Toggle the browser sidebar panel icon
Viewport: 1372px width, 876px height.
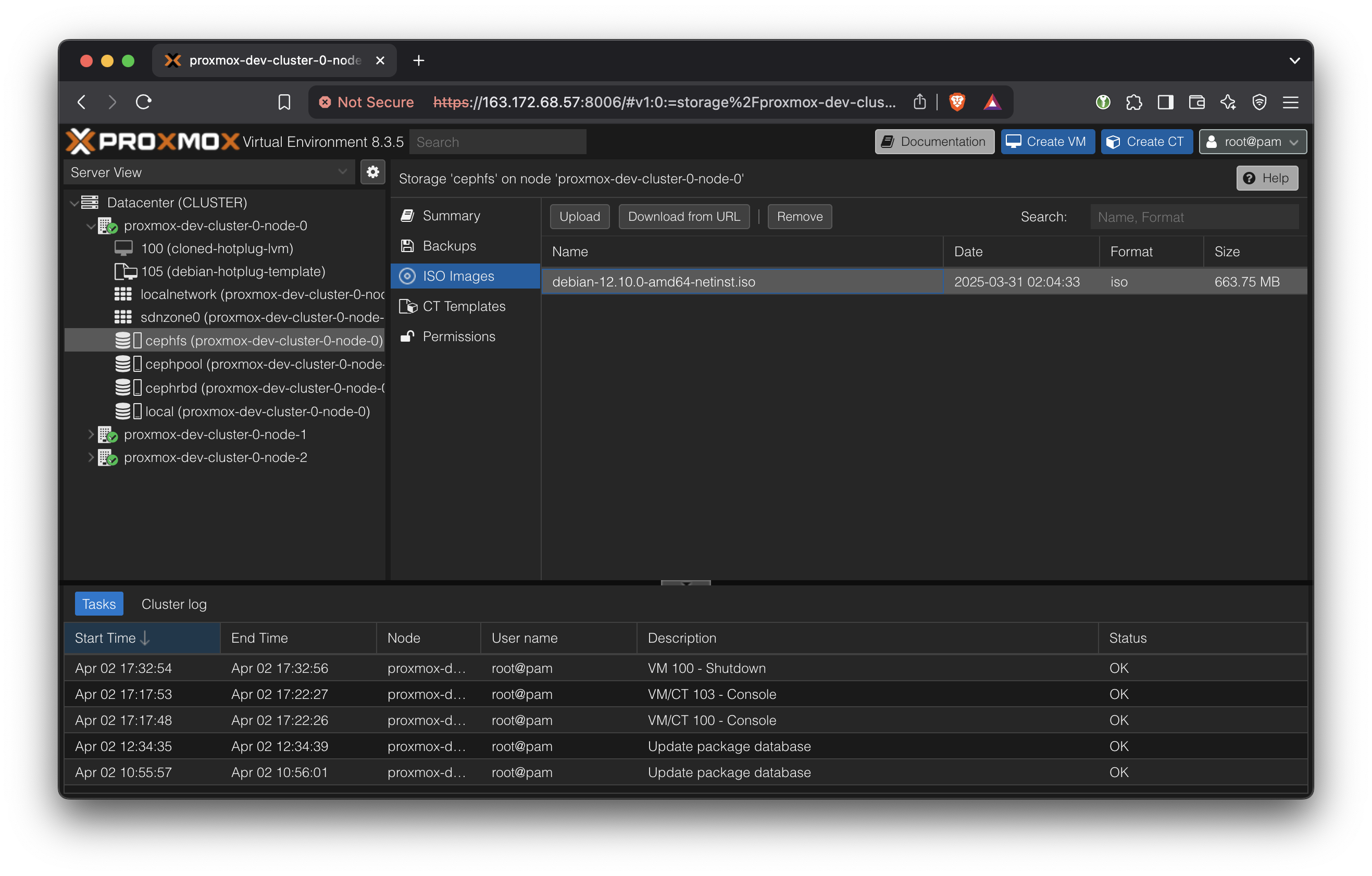(1165, 102)
